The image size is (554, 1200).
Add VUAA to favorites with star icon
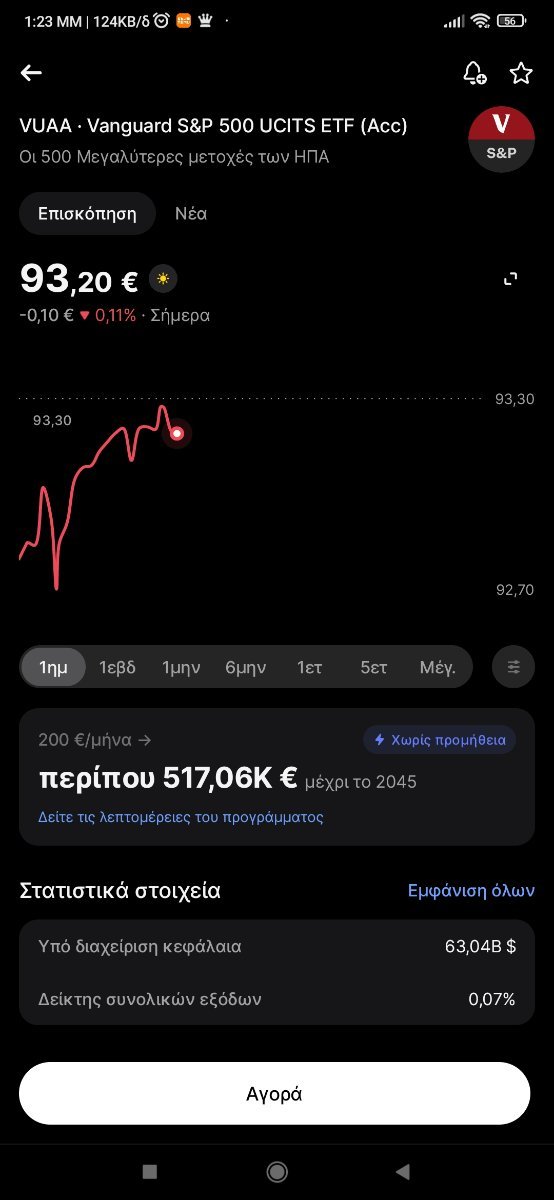[521, 72]
